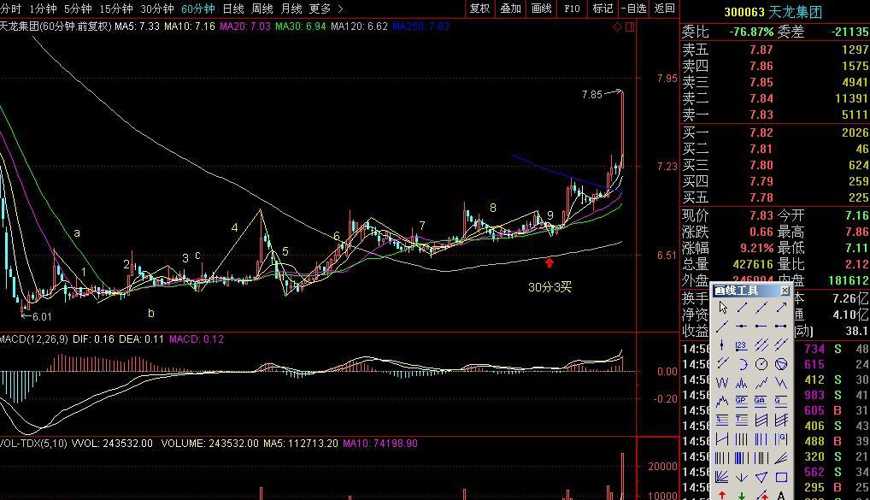Open the 周线 weekly chart tab
The height and width of the screenshot is (500, 870).
click(x=262, y=8)
